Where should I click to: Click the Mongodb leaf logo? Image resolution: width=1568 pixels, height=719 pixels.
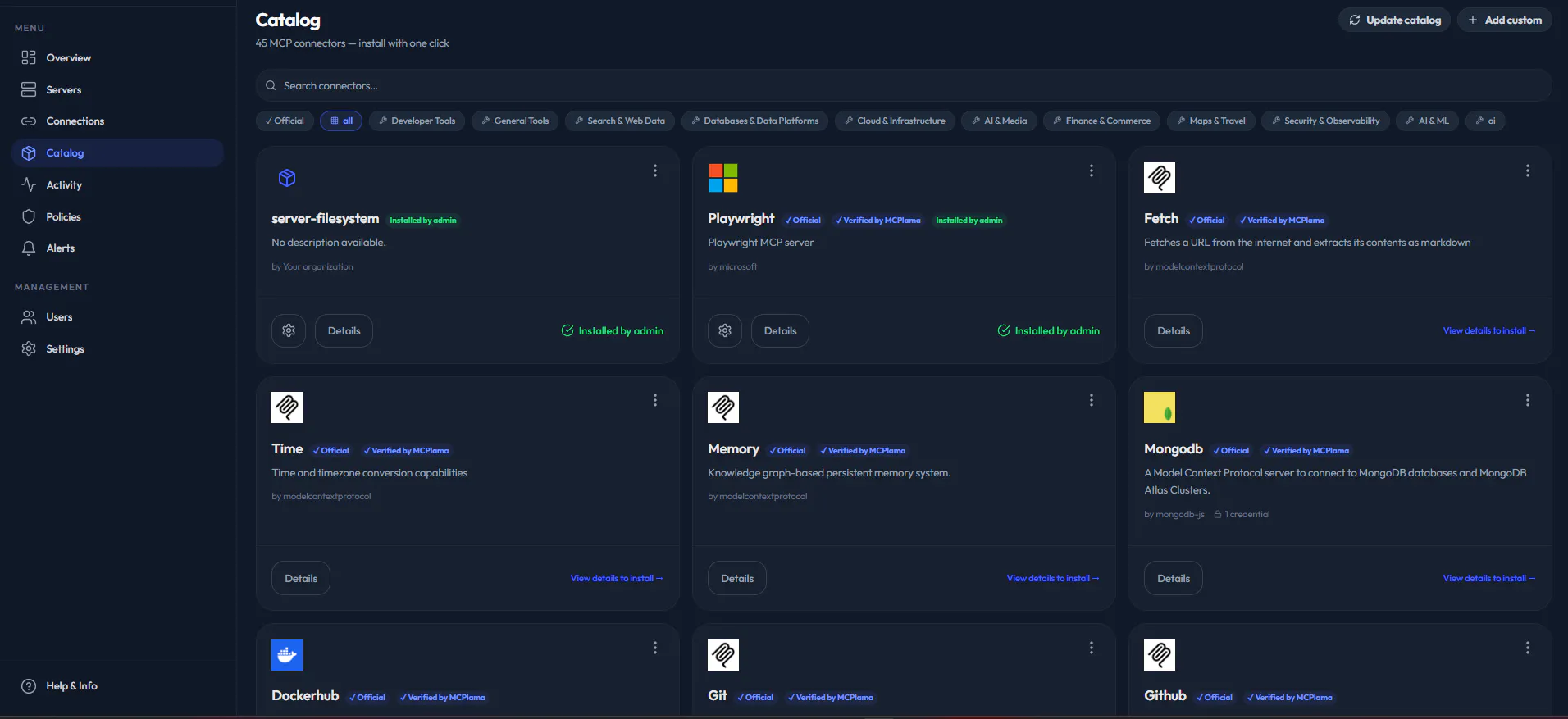coord(1160,407)
